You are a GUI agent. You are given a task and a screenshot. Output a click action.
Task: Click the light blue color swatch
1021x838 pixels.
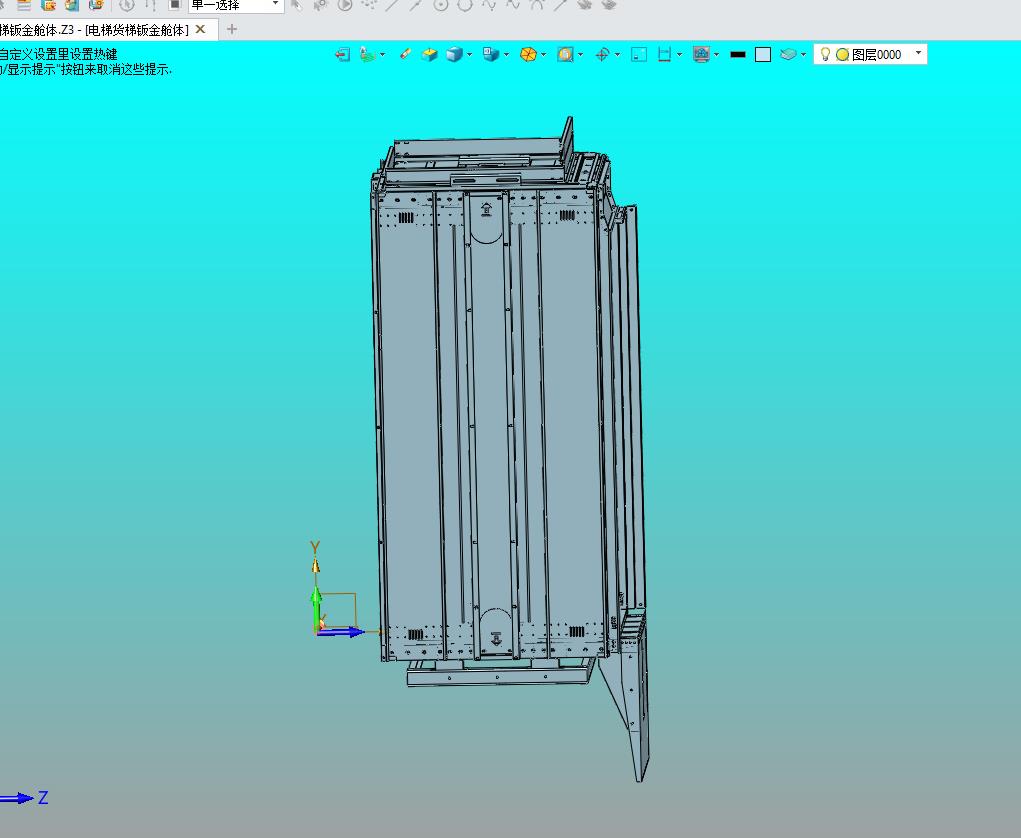(763, 55)
